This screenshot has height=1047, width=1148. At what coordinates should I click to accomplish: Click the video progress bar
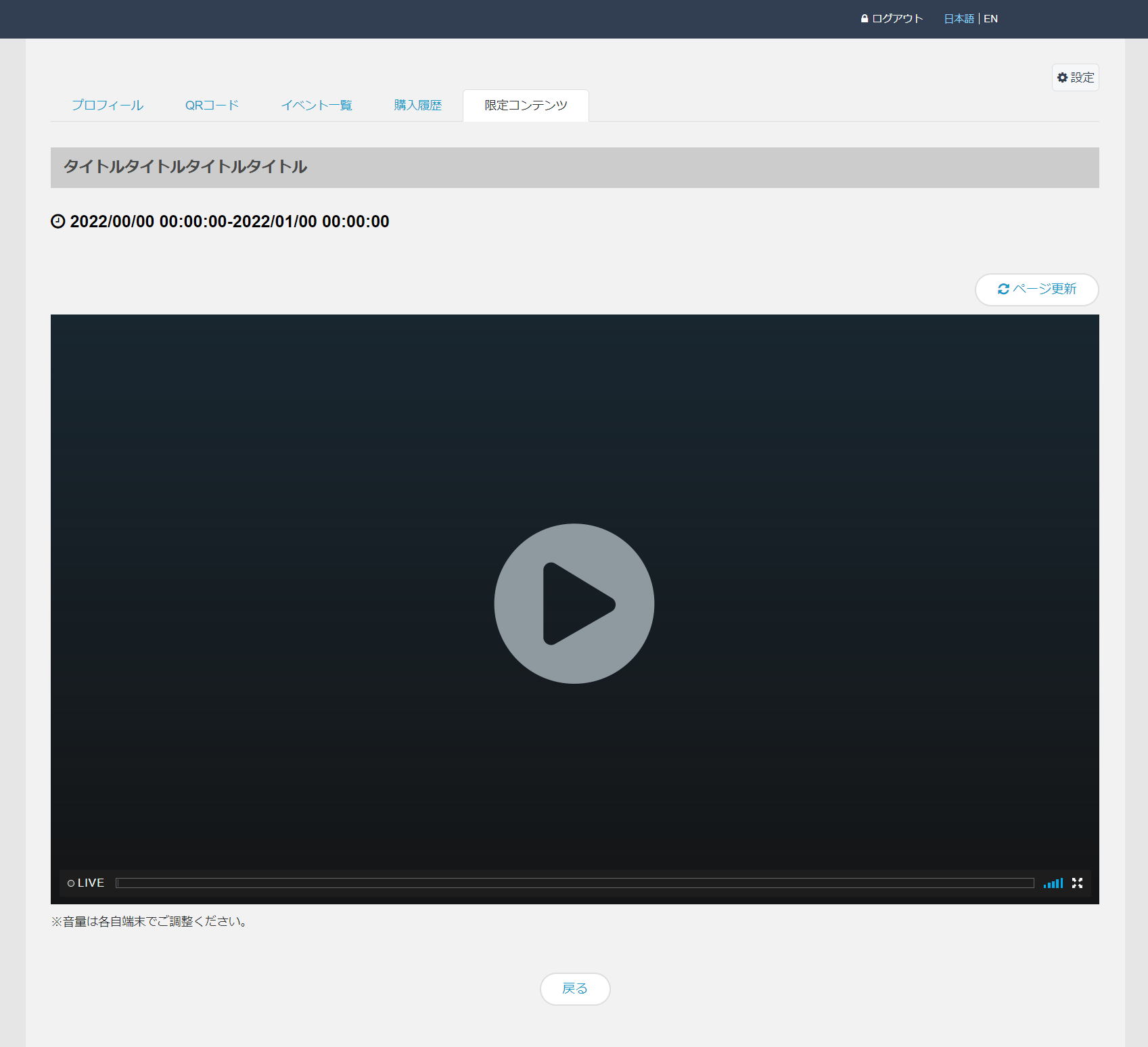[575, 883]
